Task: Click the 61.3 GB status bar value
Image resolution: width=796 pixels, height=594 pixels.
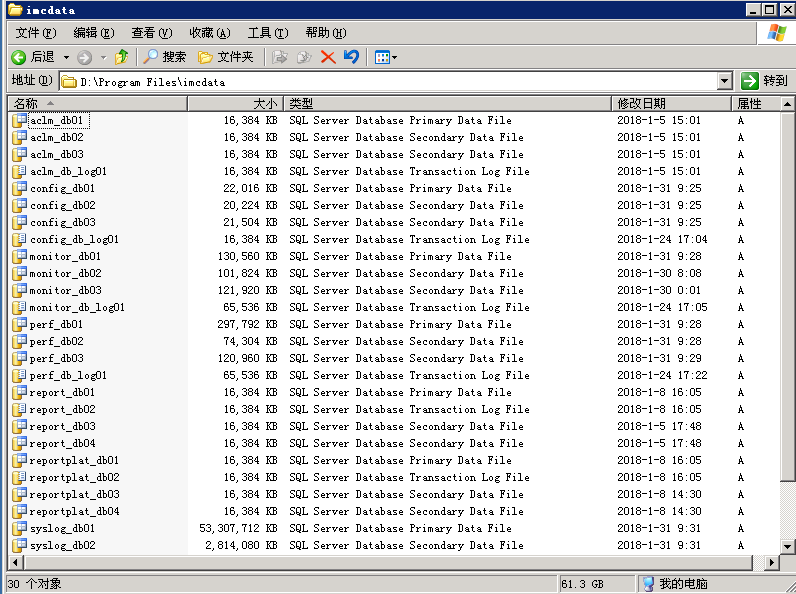Action: [582, 584]
